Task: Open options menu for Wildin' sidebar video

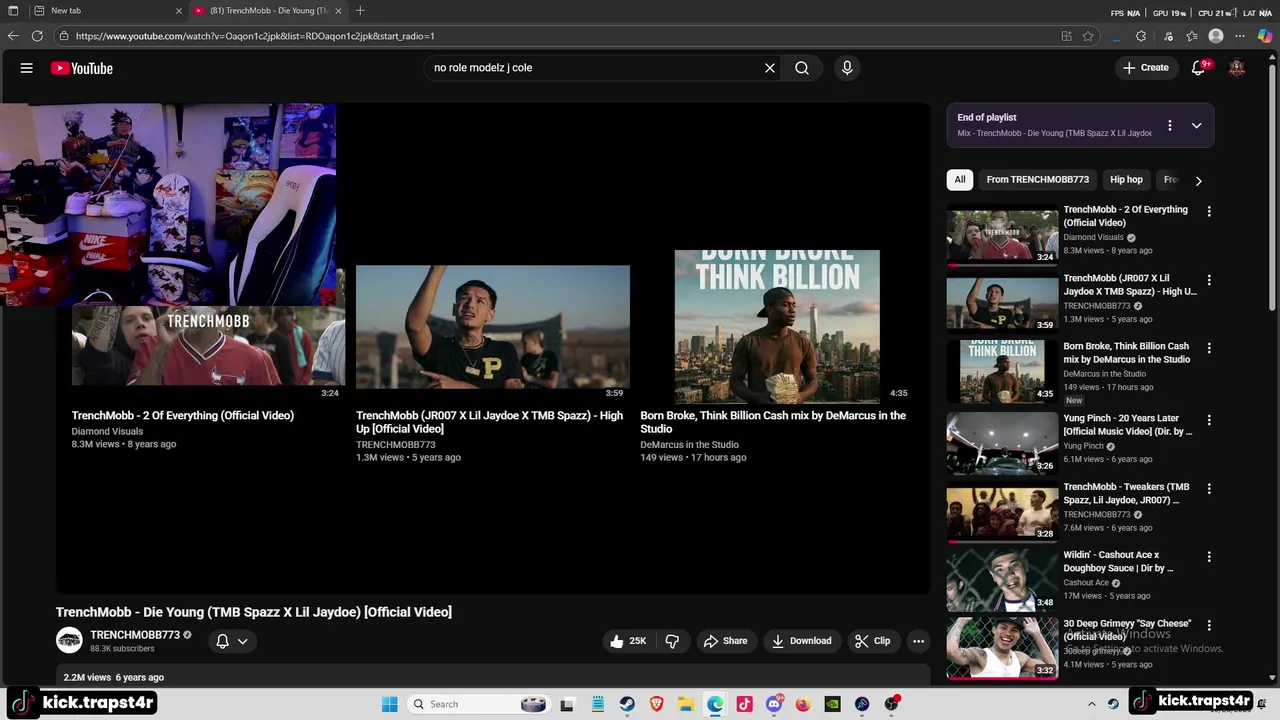Action: tap(1209, 556)
